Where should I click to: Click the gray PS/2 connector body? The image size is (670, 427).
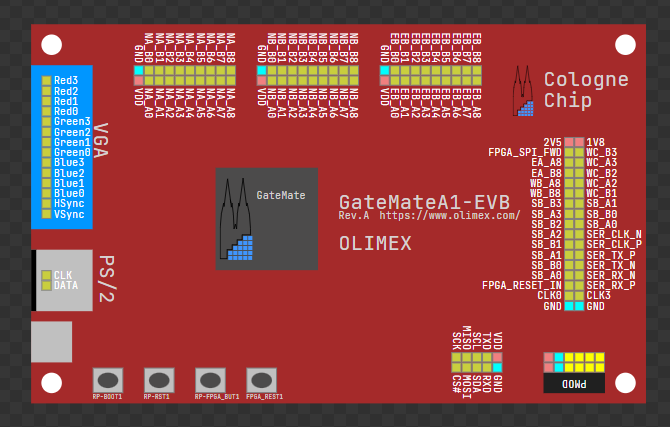coord(64,280)
